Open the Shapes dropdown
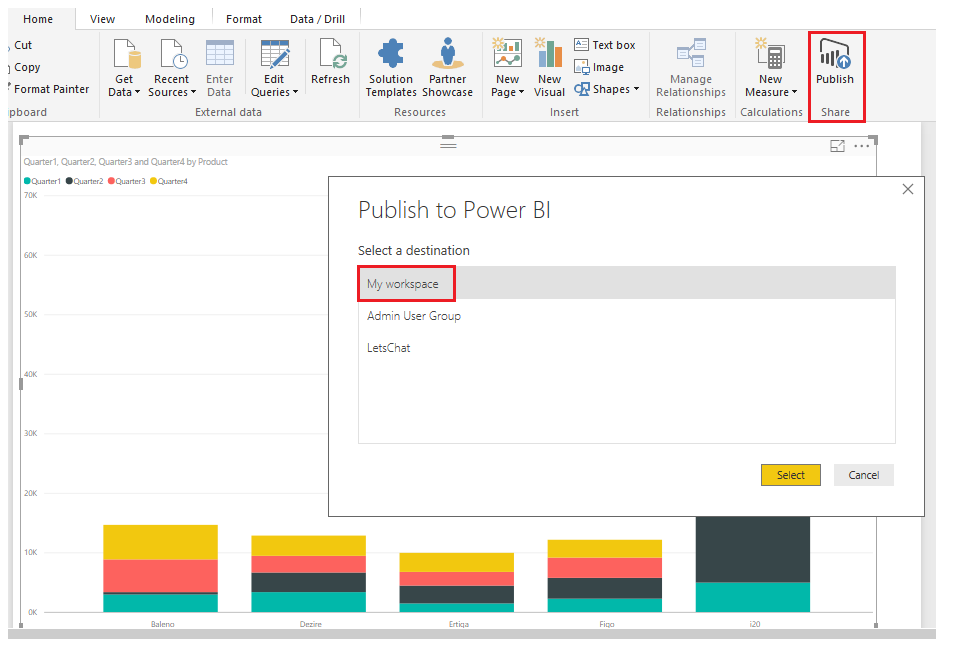The height and width of the screenshot is (645, 954). [x=607, y=89]
